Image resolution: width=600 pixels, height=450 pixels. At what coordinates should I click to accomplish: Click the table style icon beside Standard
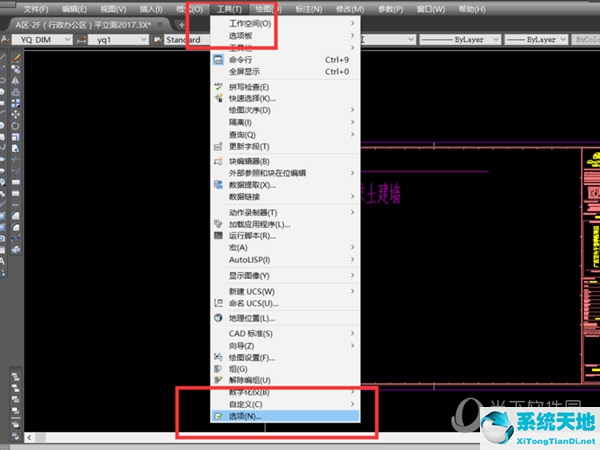157,39
